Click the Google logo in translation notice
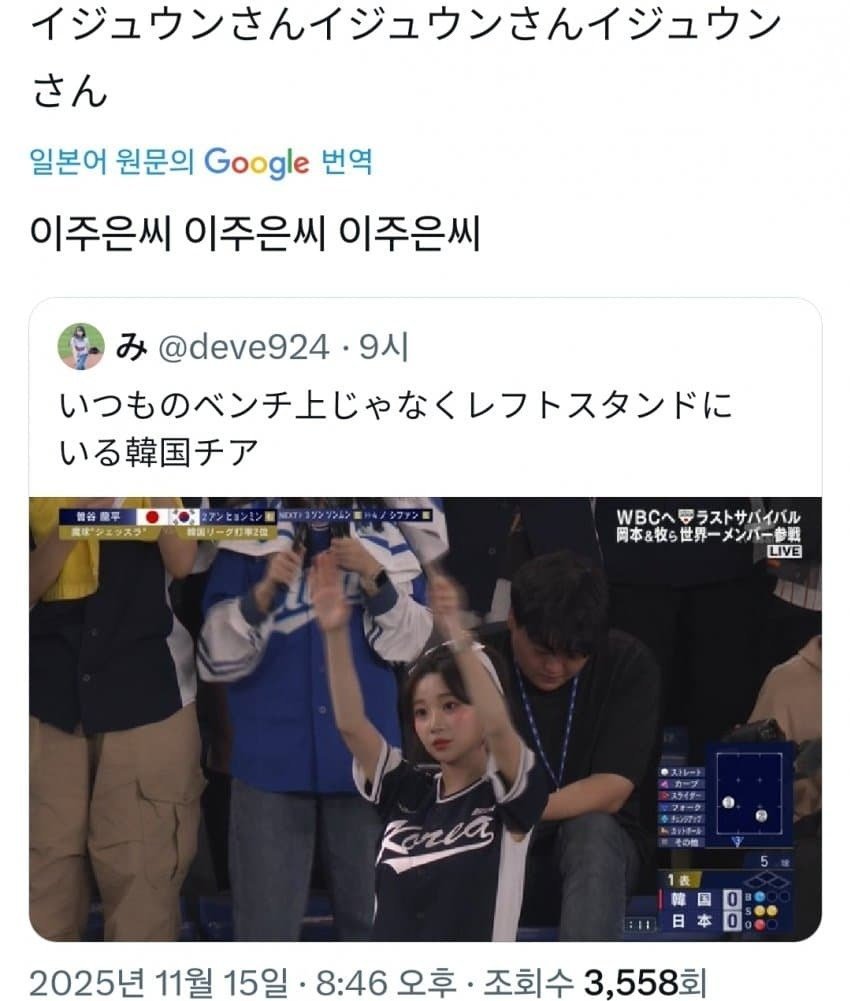Screen dimensions: 850x1001 pyautogui.click(x=256, y=162)
